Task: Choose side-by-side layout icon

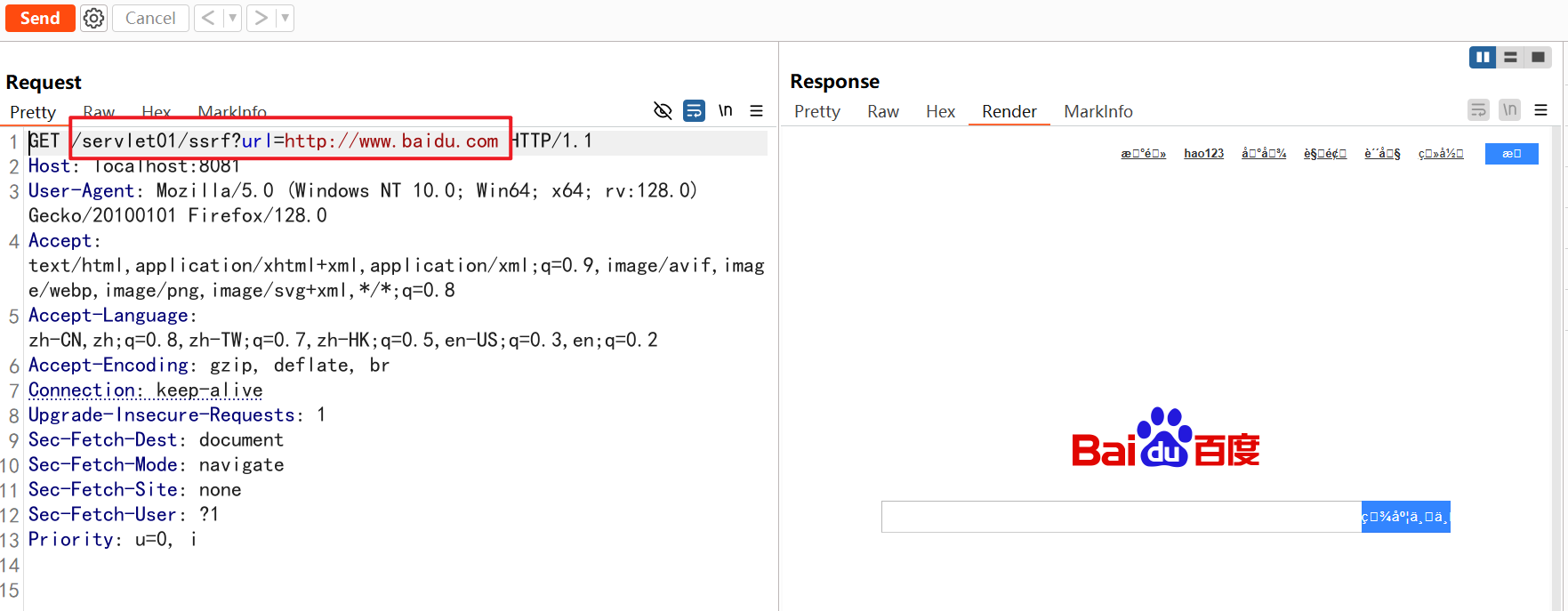Action: 1483,57
